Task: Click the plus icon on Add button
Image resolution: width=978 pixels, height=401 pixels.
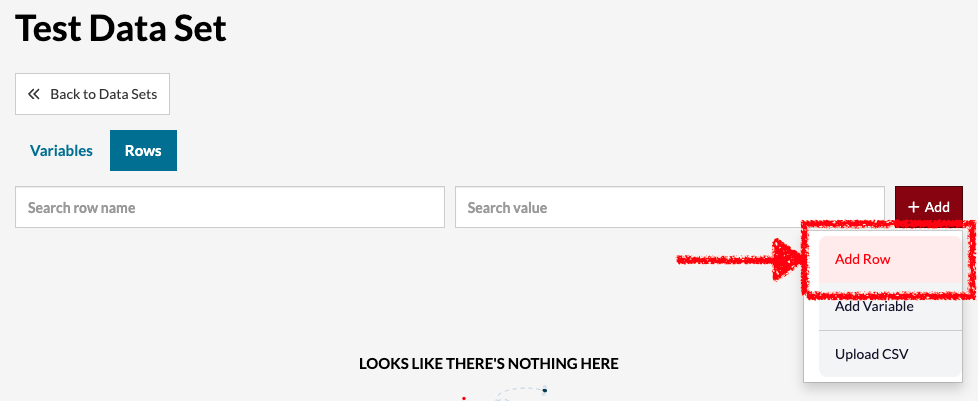Action: (x=914, y=207)
